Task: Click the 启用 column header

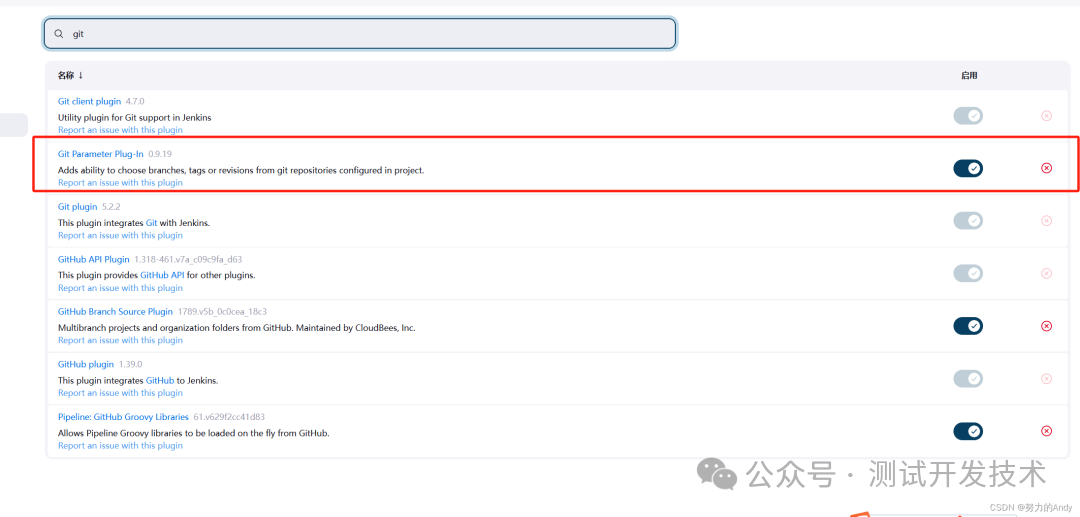Action: pos(969,76)
